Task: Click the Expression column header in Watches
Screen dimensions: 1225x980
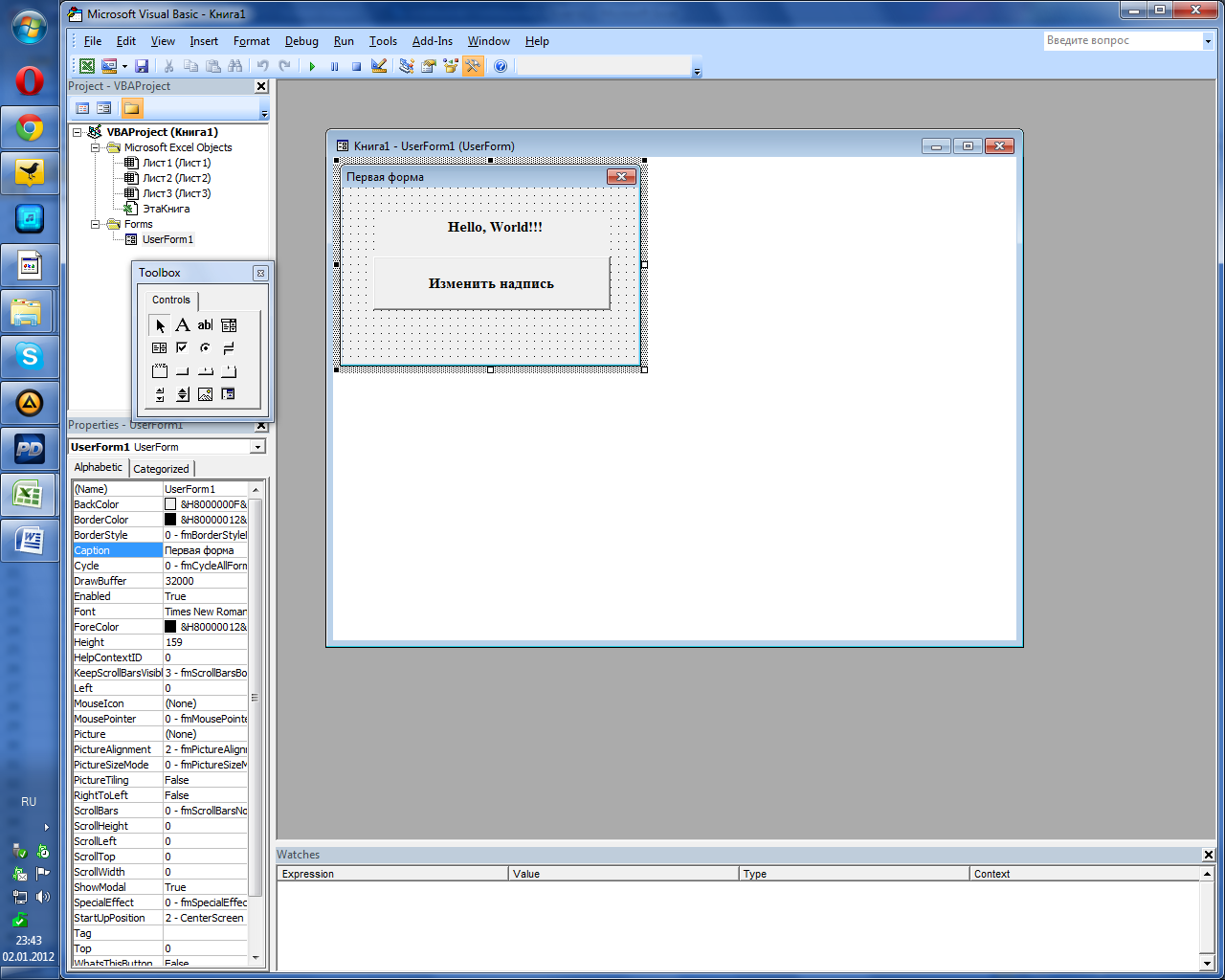Action: pos(392,874)
